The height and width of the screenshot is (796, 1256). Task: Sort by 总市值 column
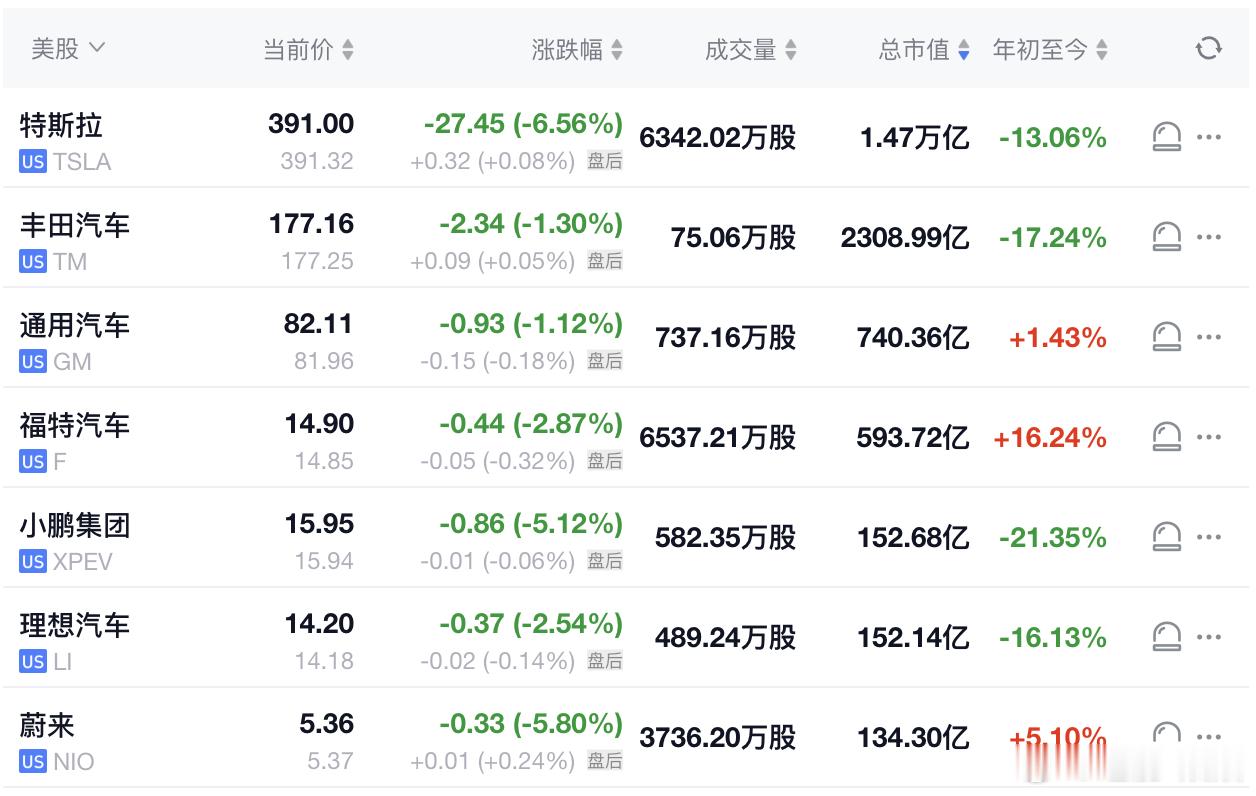click(924, 50)
